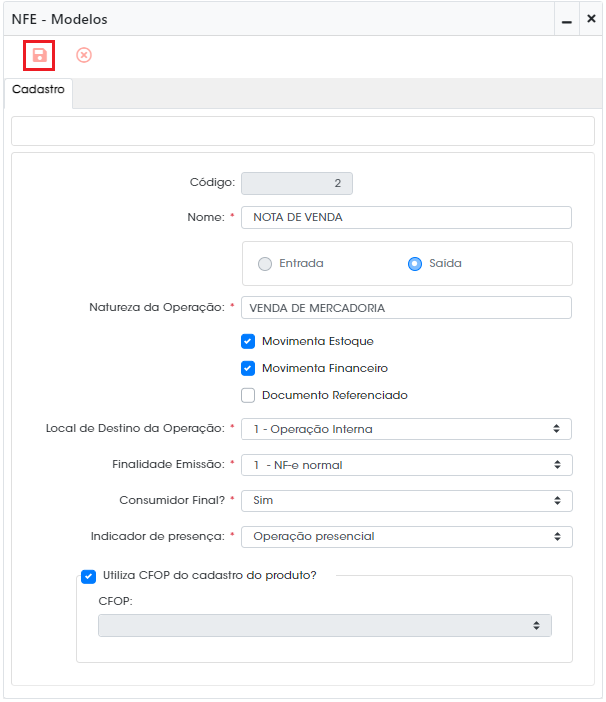Click the cancel circle-x icon
Viewport: 606px width, 702px height.
[84, 55]
